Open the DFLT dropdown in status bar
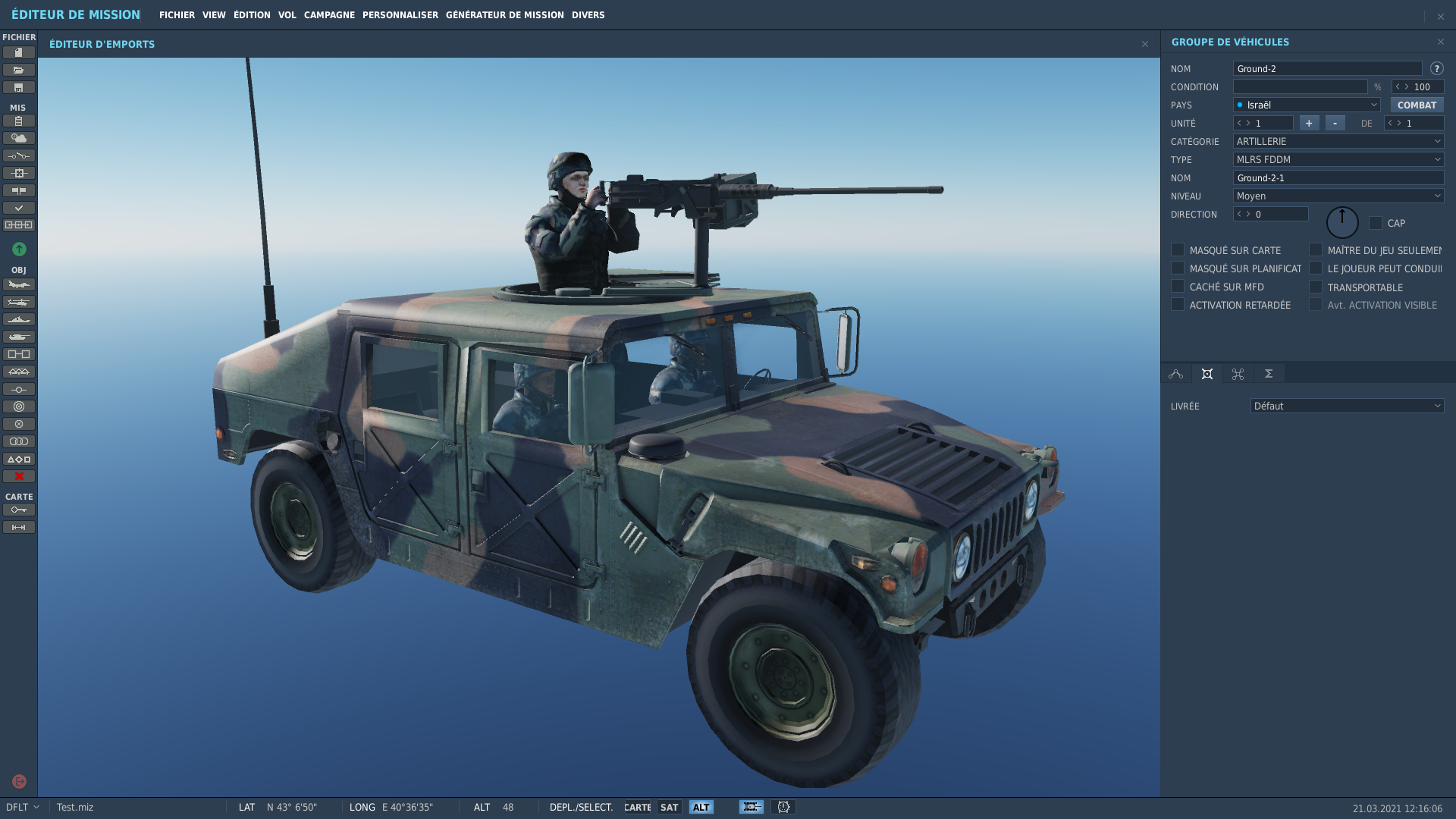The image size is (1456, 819). point(23,807)
